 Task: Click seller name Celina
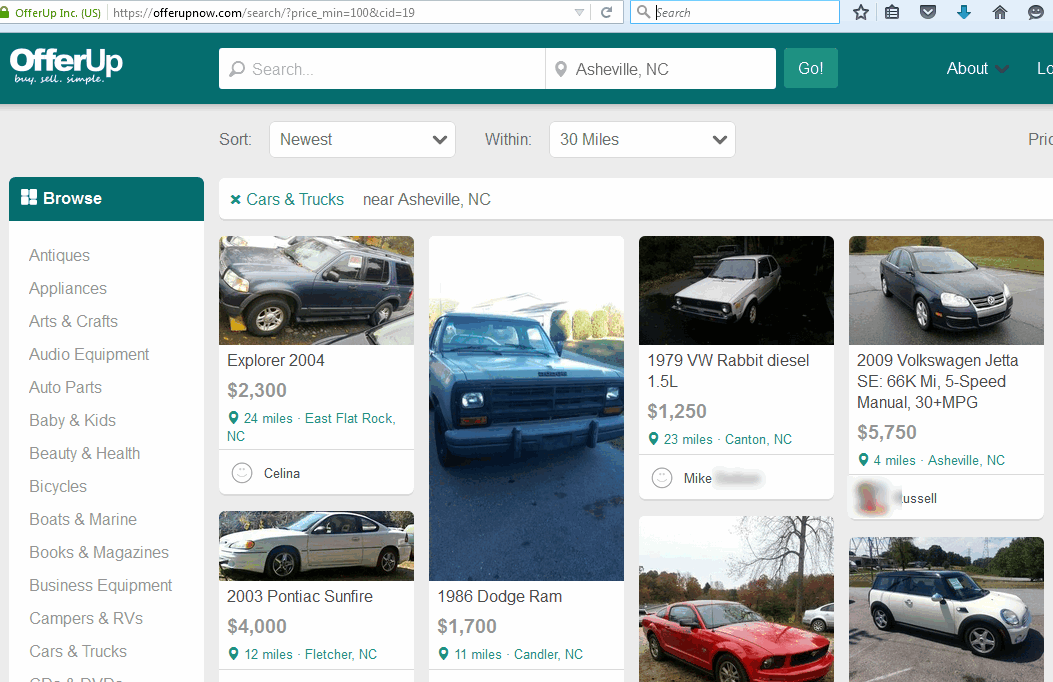pyautogui.click(x=282, y=473)
